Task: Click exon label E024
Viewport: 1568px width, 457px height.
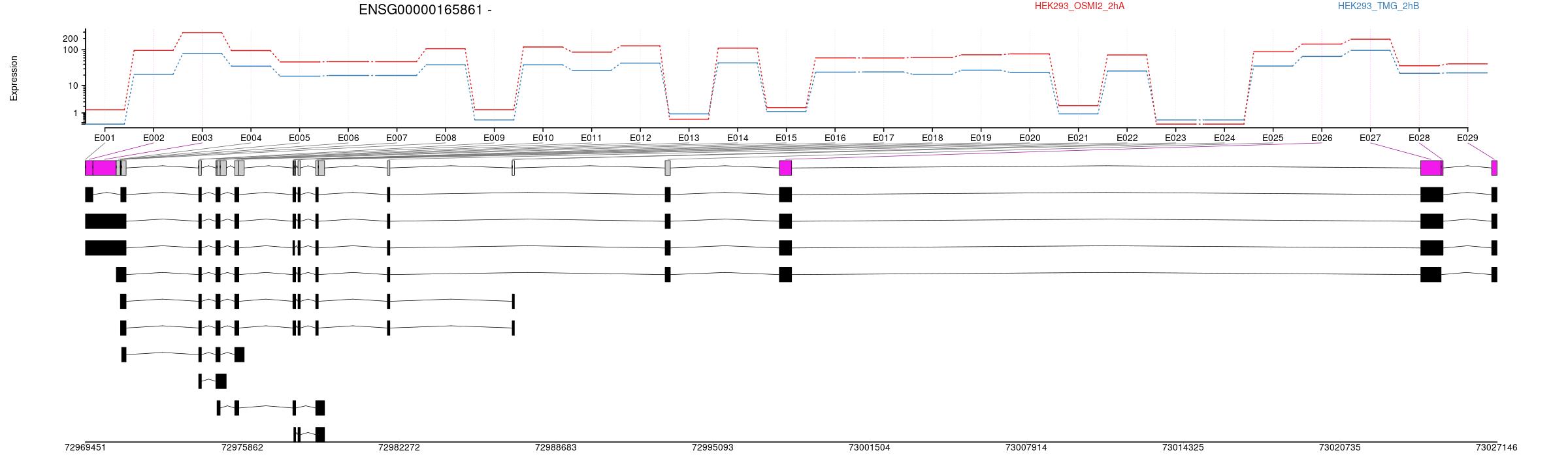Action: (1224, 138)
